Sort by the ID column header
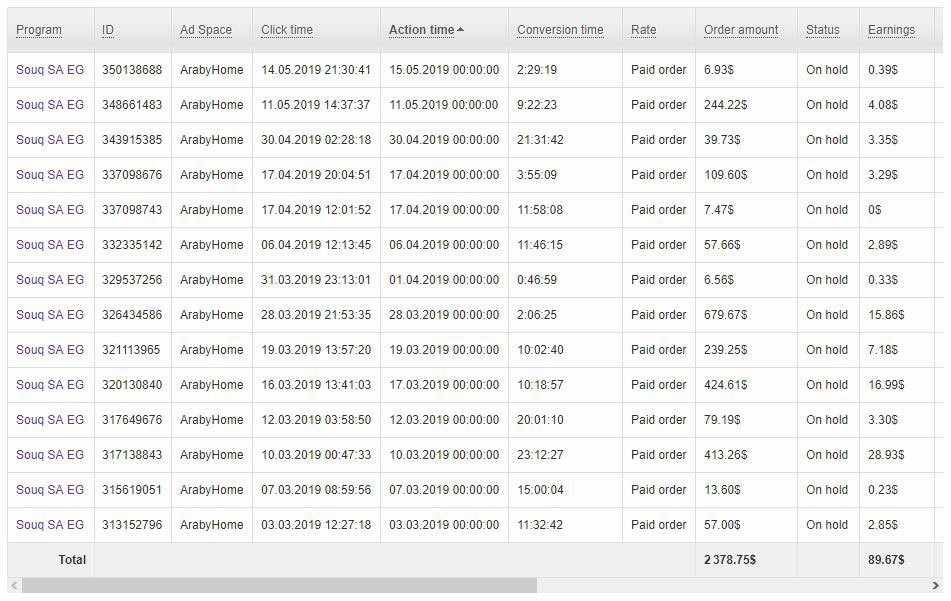 [x=108, y=30]
